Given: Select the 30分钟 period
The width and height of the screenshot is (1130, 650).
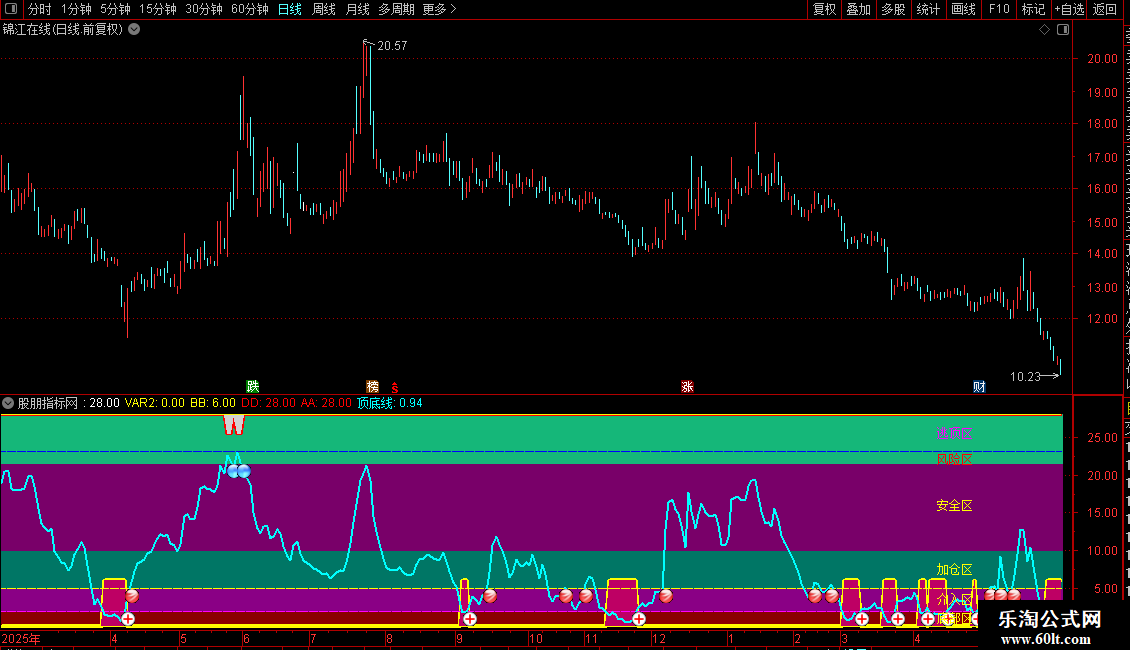Looking at the screenshot, I should pos(204,9).
